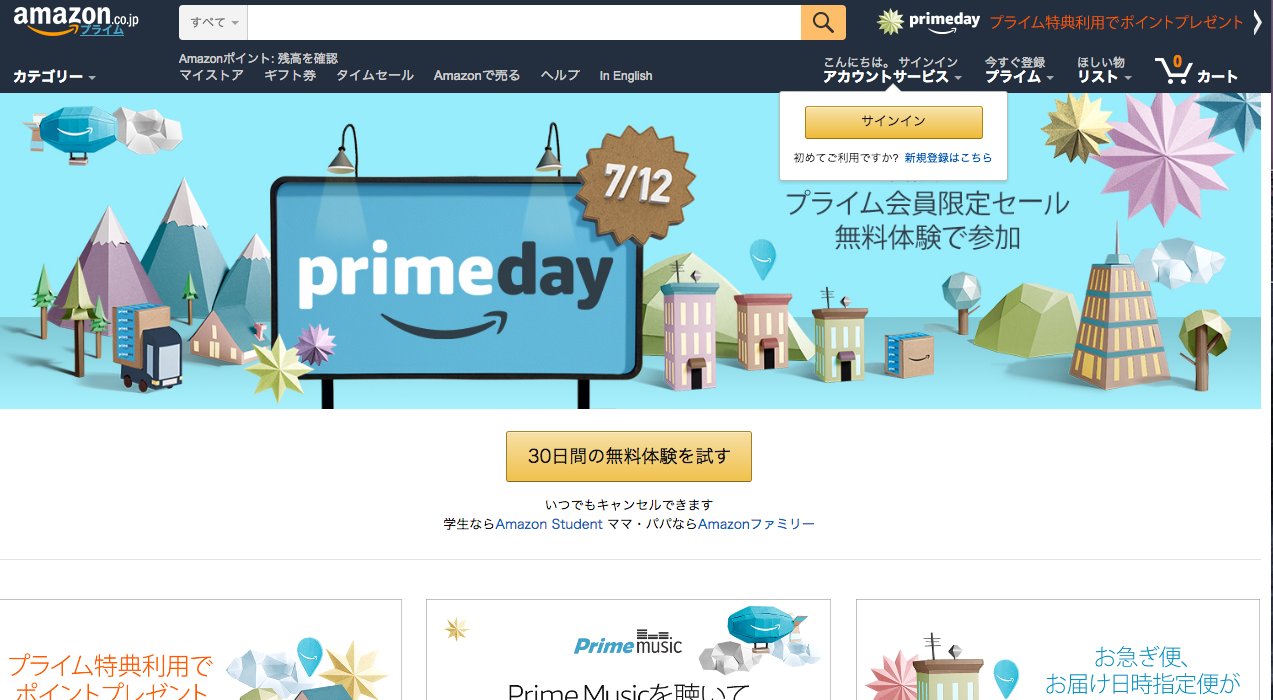This screenshot has width=1273, height=700.
Task: Click the magnifying glass search button
Action: 823,22
